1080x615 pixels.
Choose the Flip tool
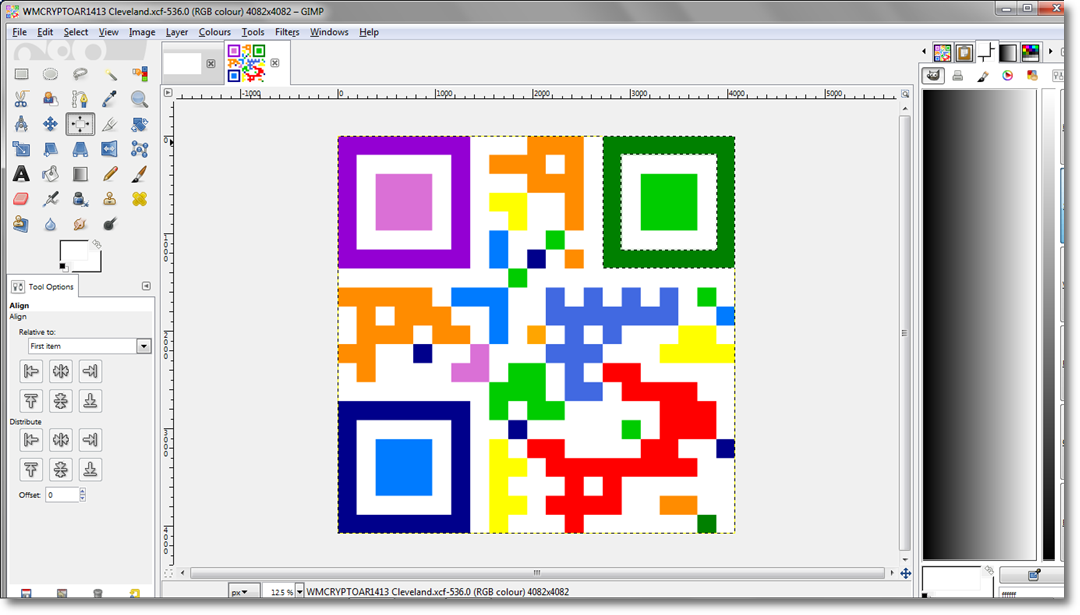[110, 149]
